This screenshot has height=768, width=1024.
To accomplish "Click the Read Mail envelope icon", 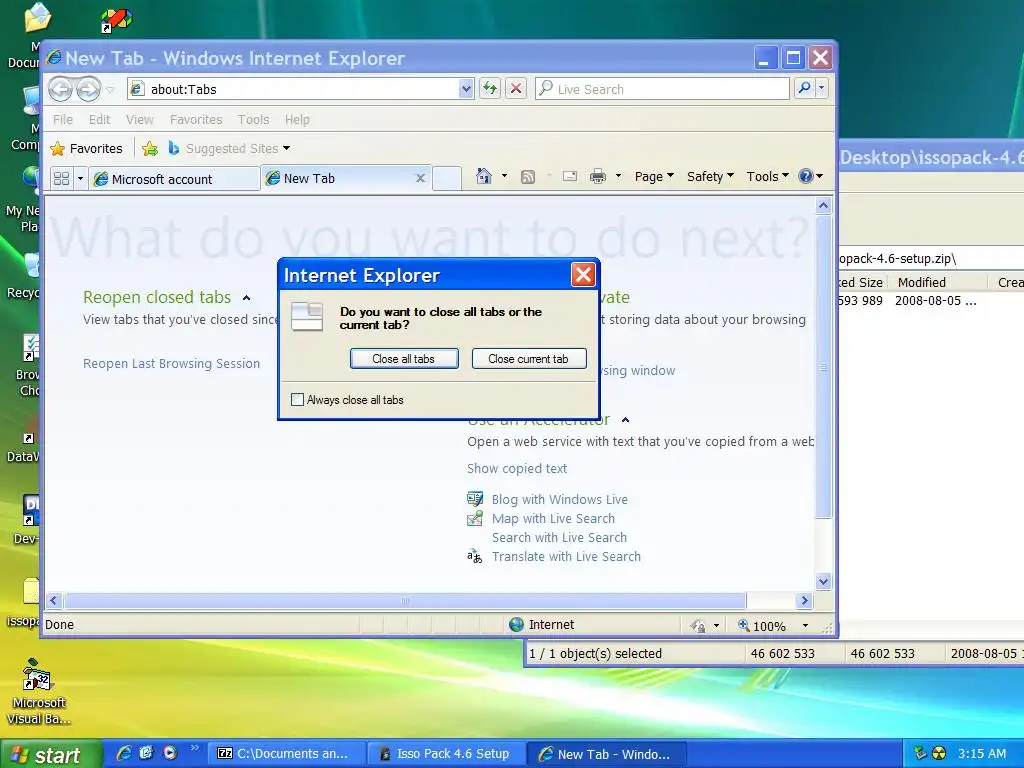I will click(570, 176).
